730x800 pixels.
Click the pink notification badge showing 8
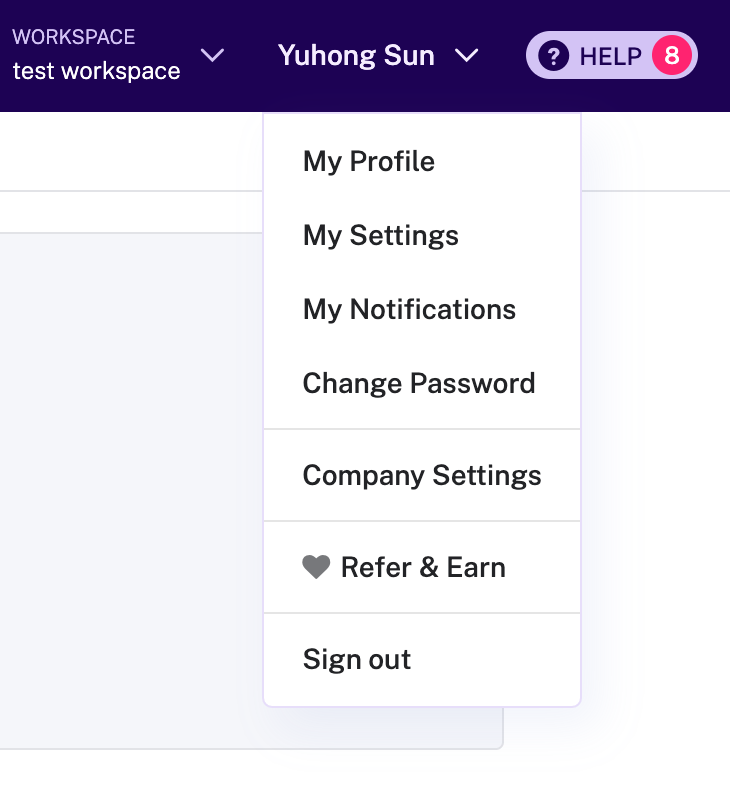point(671,56)
